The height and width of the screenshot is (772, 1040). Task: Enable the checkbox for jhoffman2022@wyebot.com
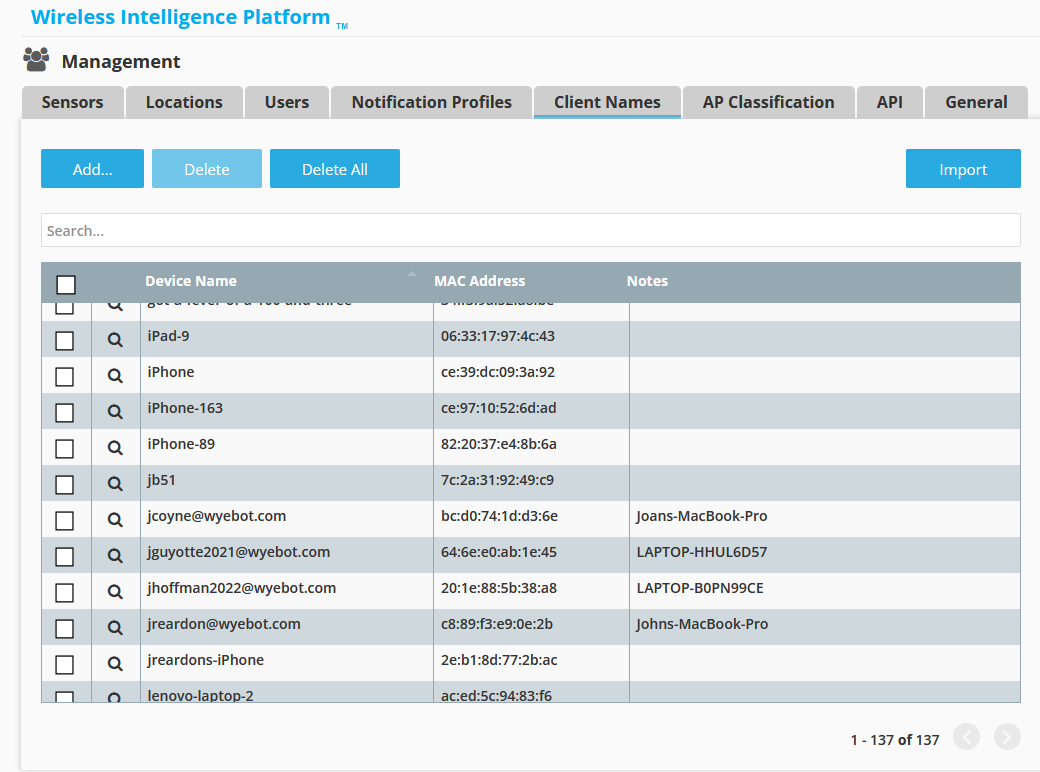pyautogui.click(x=64, y=593)
